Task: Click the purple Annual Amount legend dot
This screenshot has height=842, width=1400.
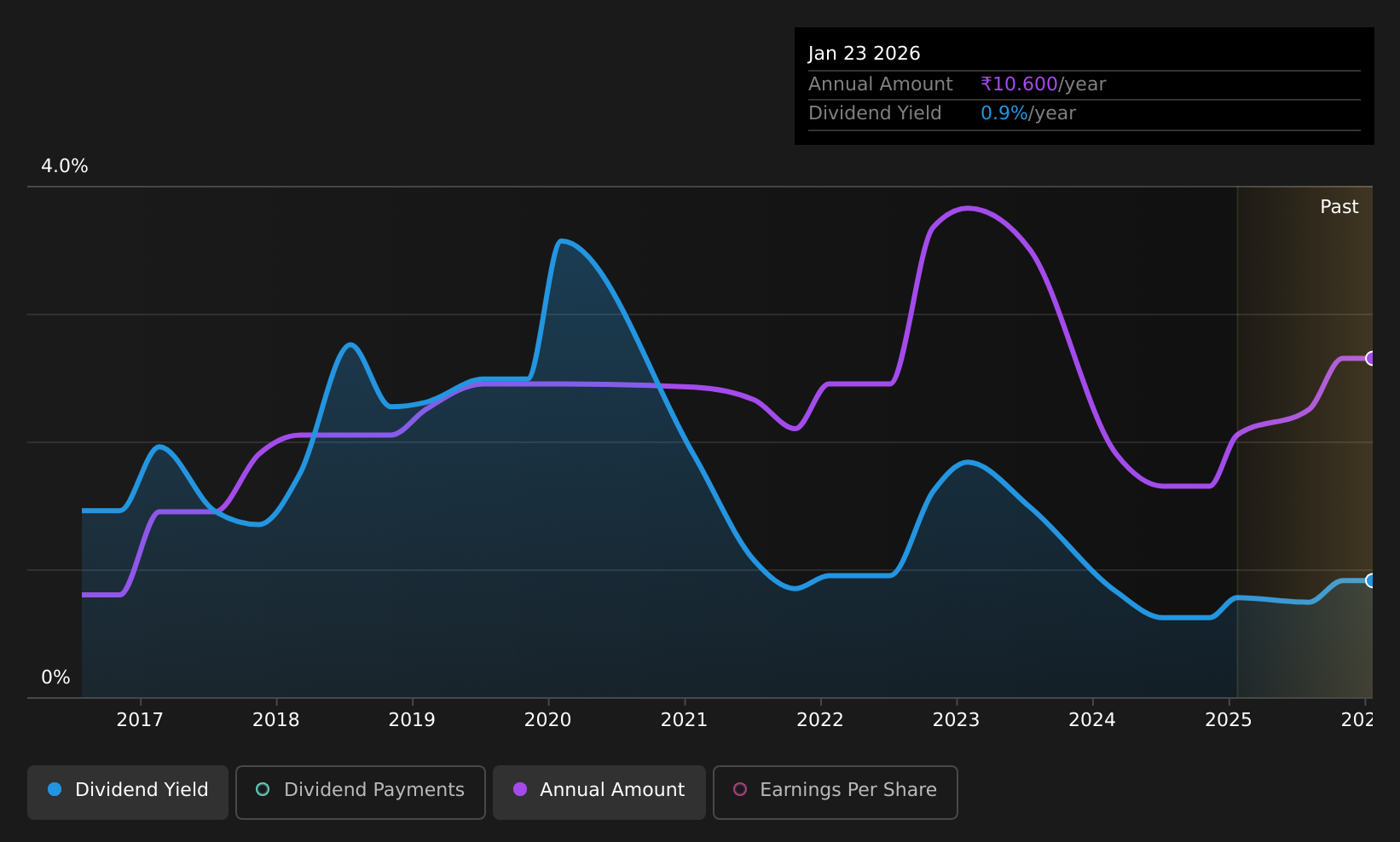Action: coord(520,789)
